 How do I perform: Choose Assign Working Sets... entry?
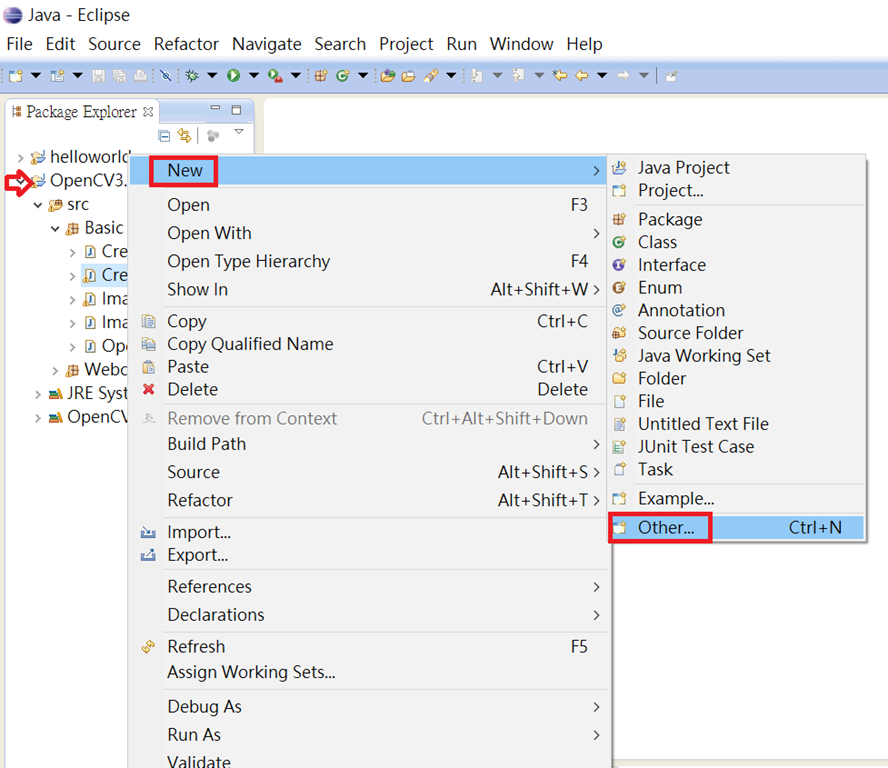tap(370, 672)
